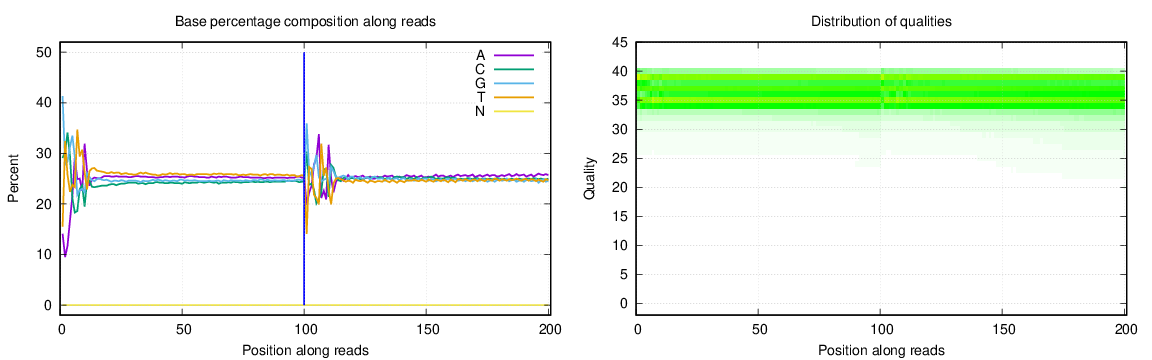
Task: Click the orange T legend line
Action: point(514,97)
